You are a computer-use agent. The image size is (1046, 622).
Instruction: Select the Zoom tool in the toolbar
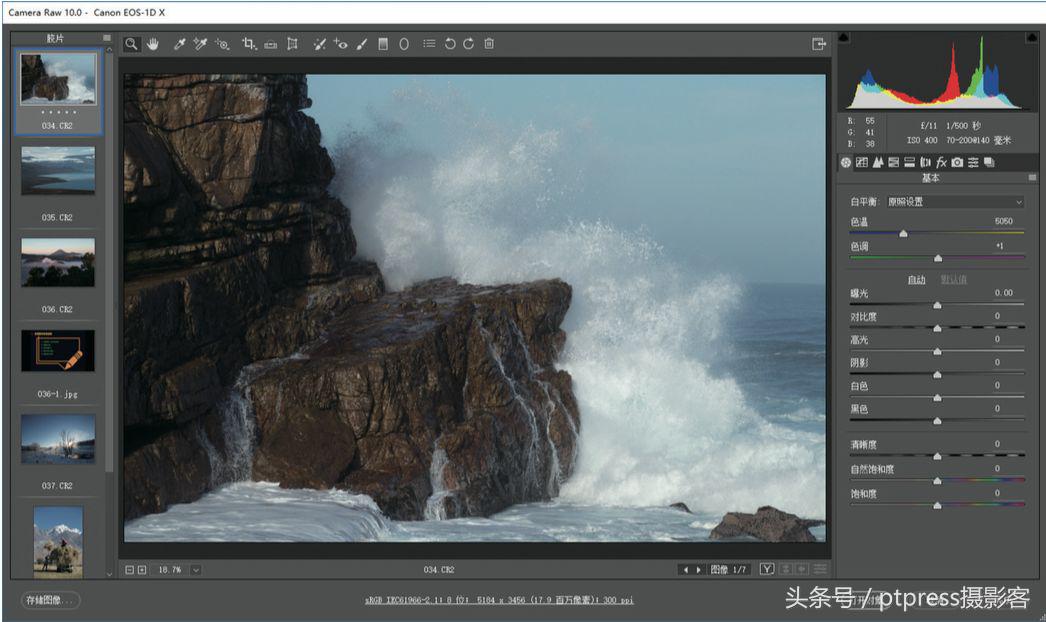[133, 44]
